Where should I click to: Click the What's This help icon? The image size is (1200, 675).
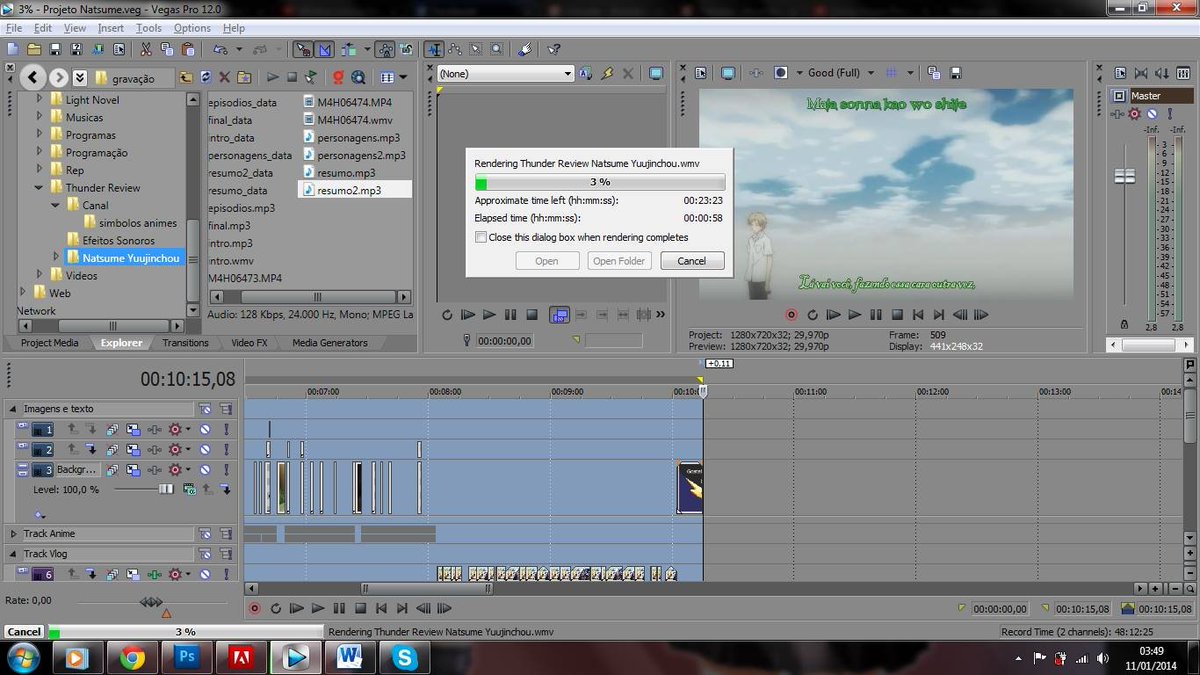click(552, 48)
